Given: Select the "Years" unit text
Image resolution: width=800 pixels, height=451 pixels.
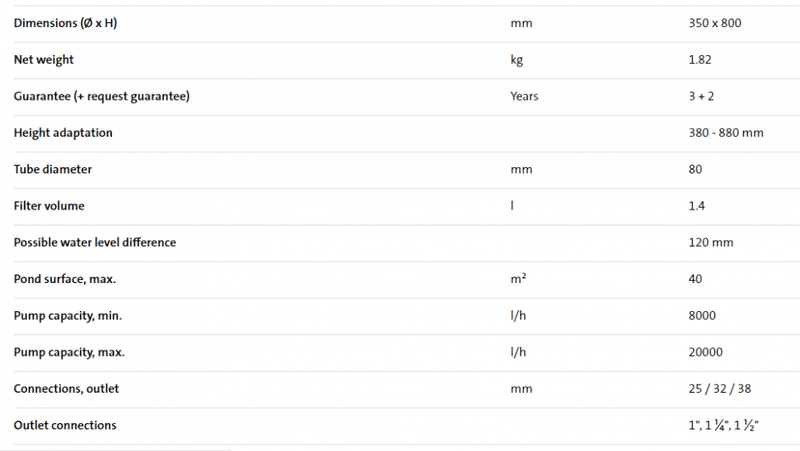Looking at the screenshot, I should click(524, 96).
